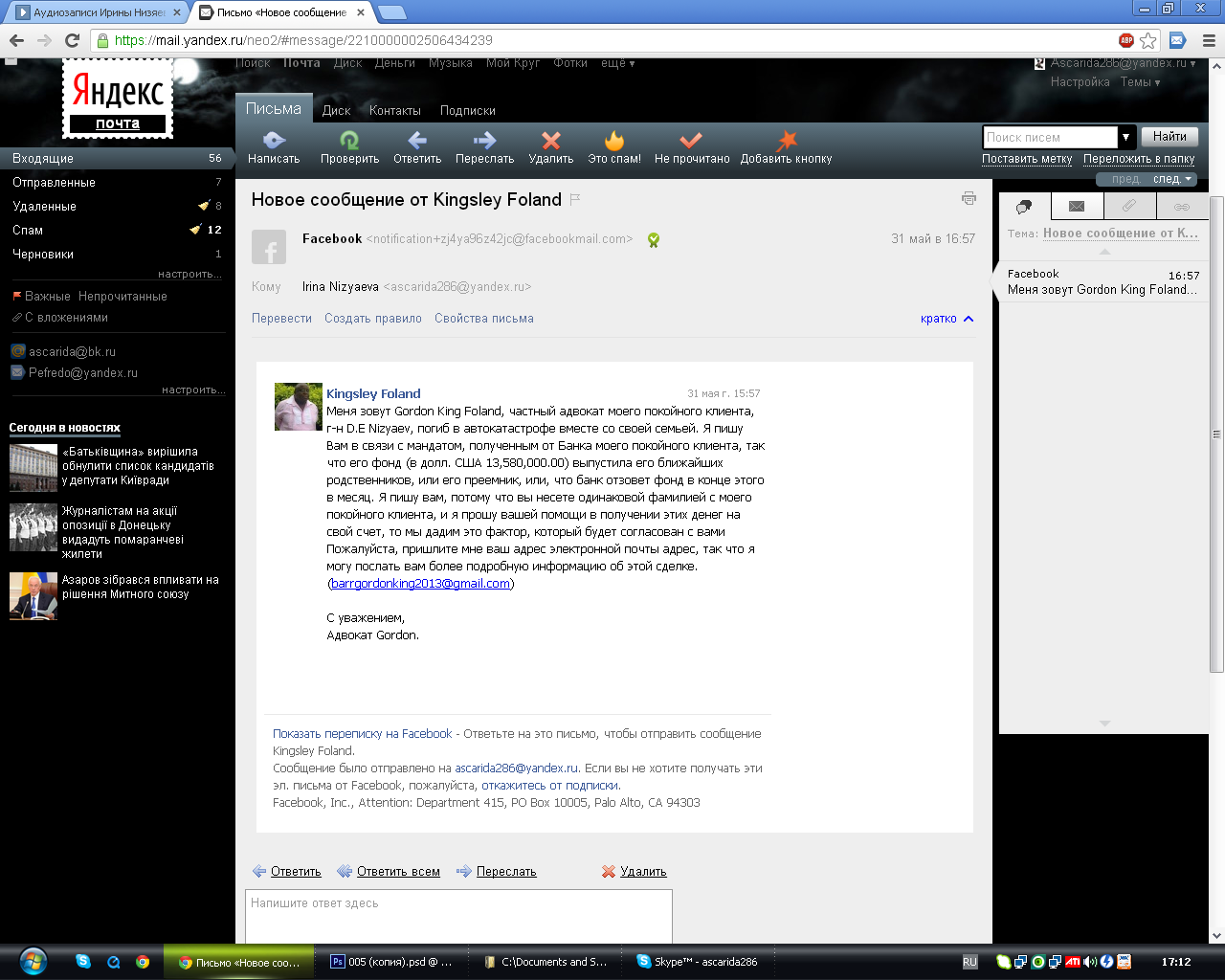The width and height of the screenshot is (1225, 980).
Task: Click the Написать compose icon
Action: click(274, 142)
